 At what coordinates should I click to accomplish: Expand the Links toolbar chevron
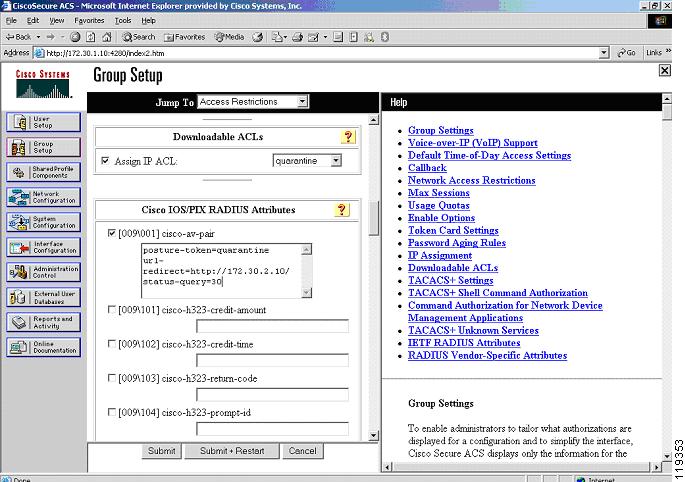(668, 52)
